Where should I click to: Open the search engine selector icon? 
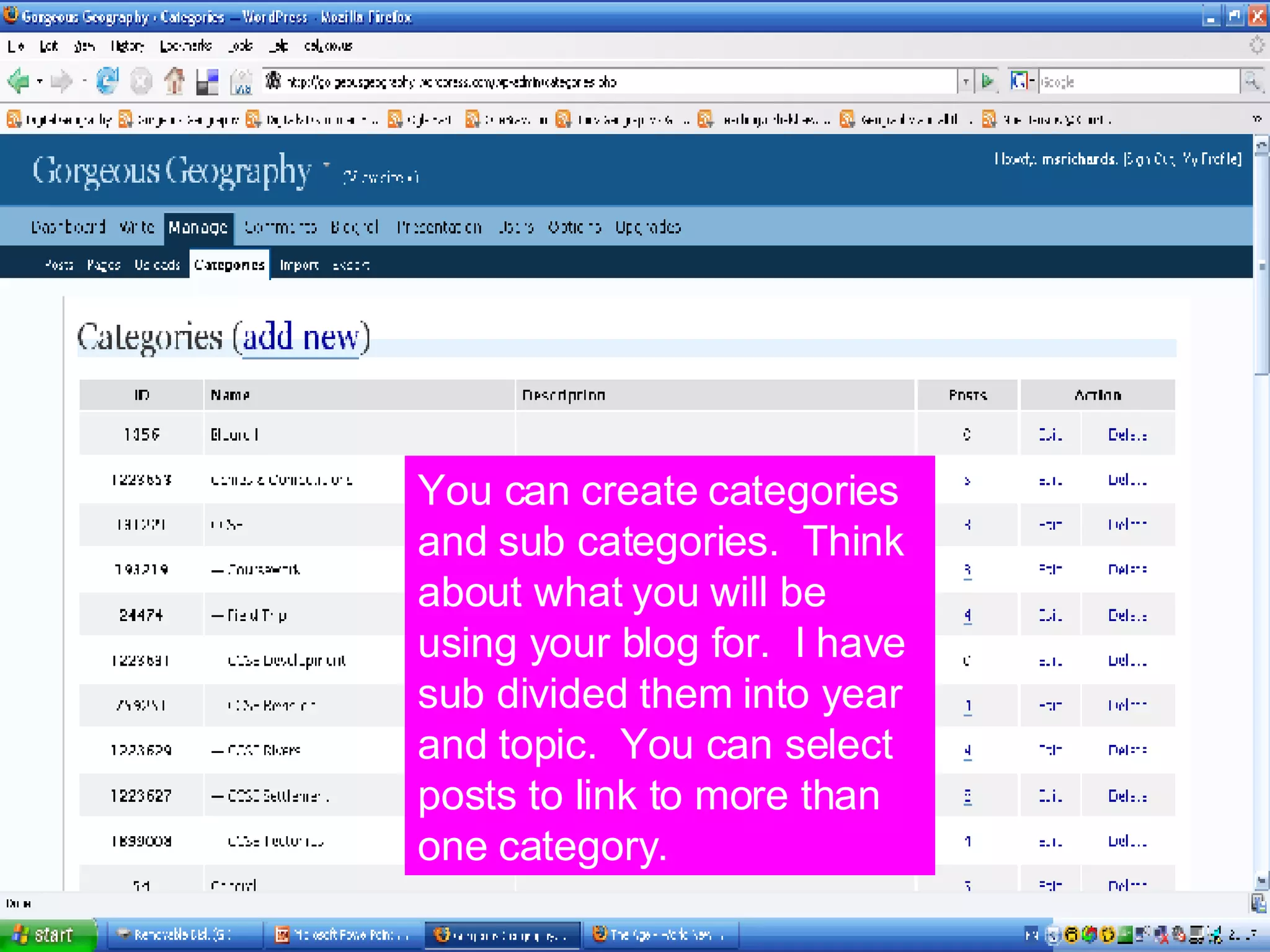click(x=1021, y=81)
